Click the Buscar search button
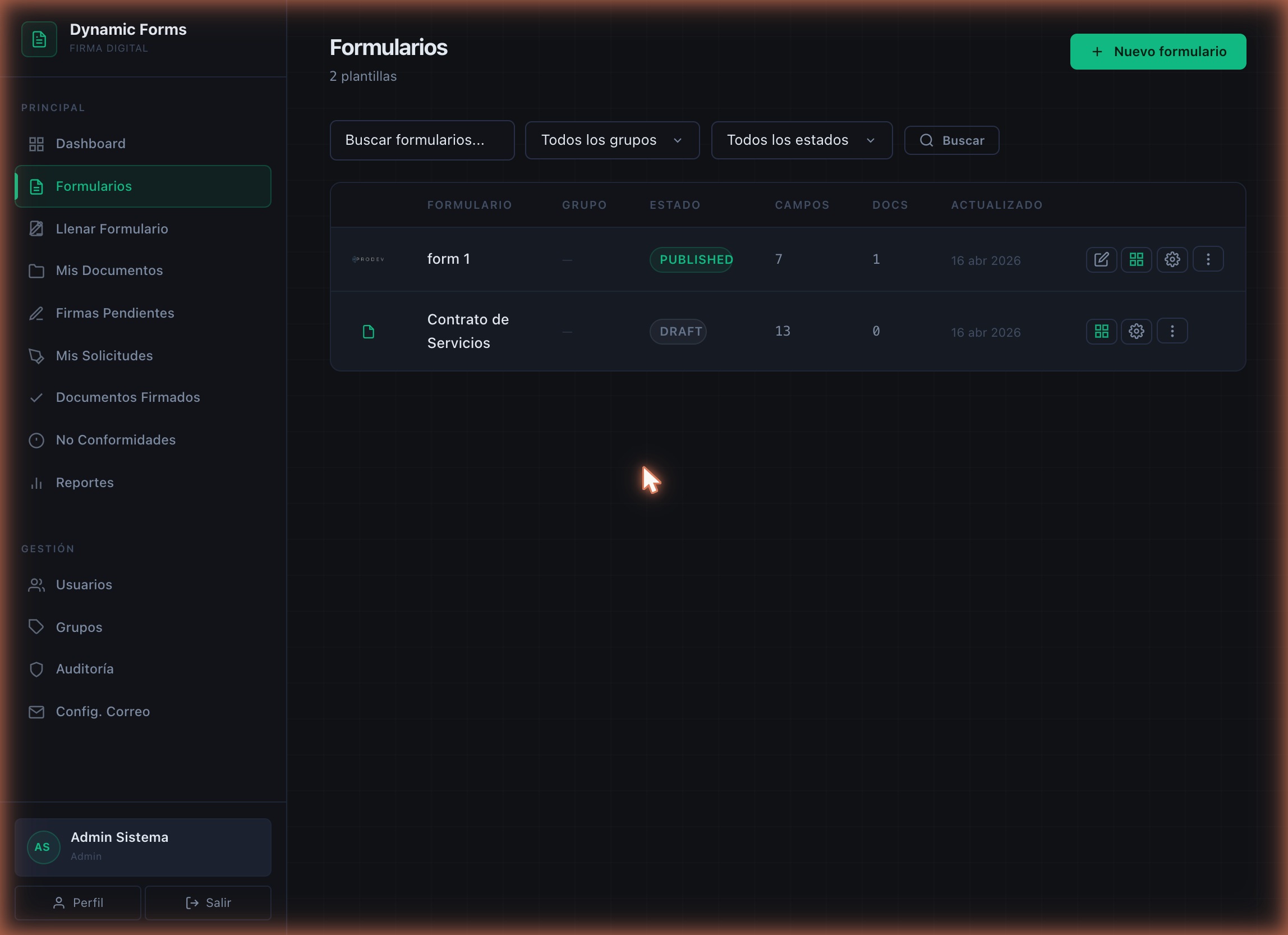The width and height of the screenshot is (1288, 935). tap(951, 140)
